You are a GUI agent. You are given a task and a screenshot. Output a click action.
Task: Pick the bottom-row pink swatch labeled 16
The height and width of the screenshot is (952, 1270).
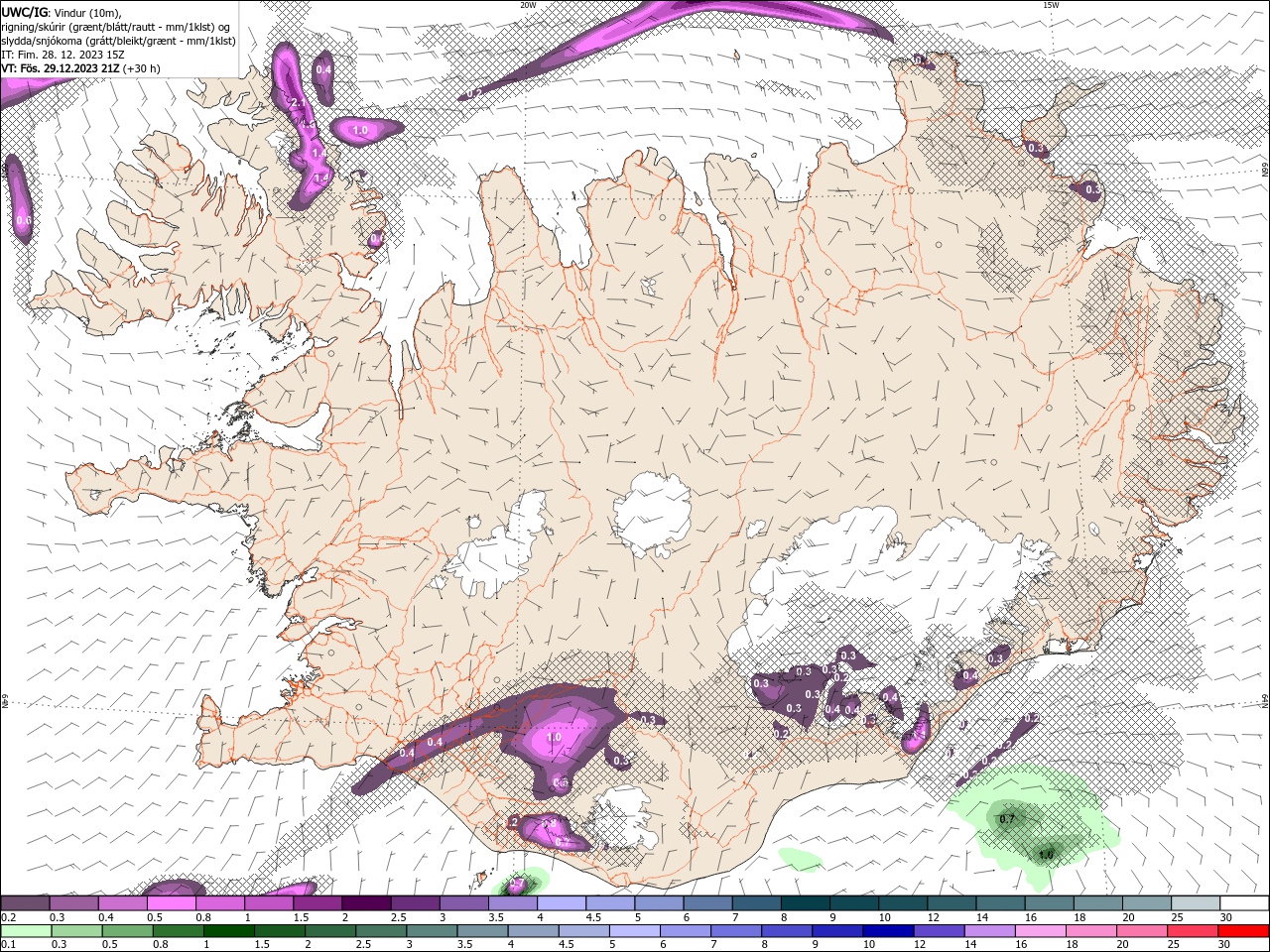(x=1041, y=931)
